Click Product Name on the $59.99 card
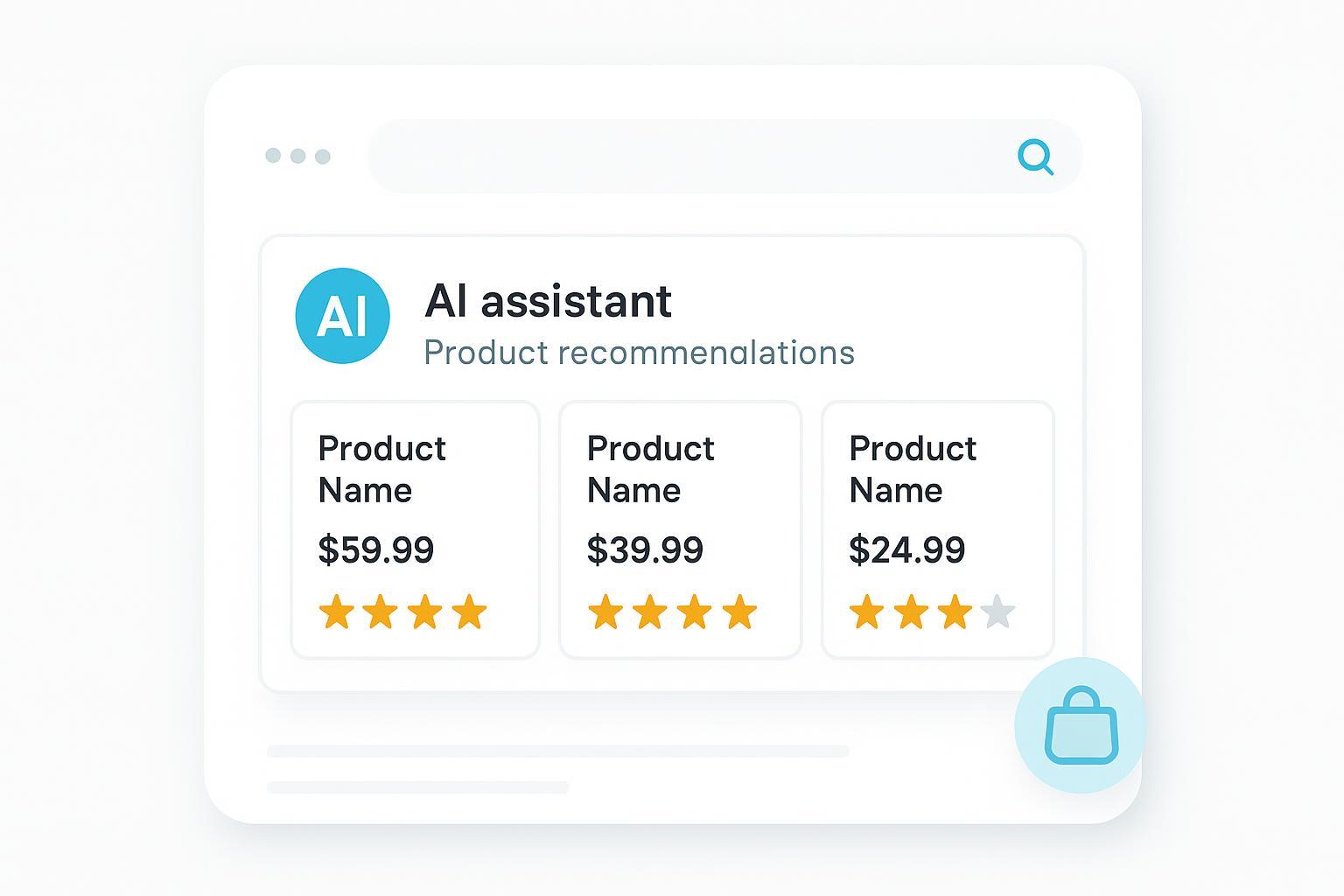Image resolution: width=1344 pixels, height=896 pixels. (381, 469)
